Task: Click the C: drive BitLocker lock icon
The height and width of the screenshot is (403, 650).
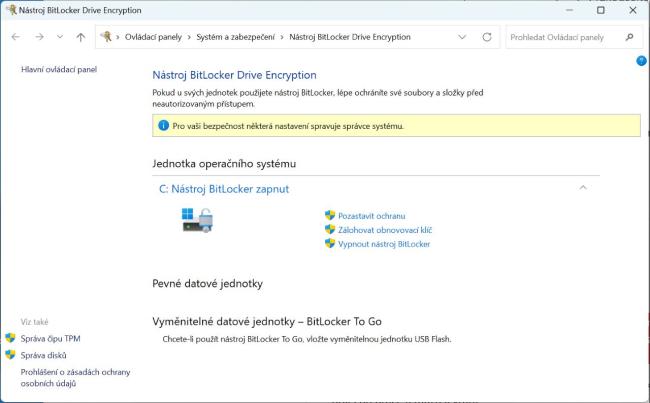Action: (x=196, y=220)
